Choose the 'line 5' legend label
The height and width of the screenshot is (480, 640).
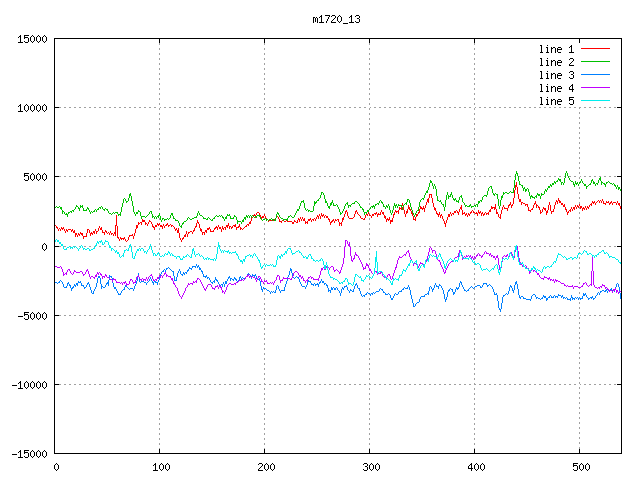coord(557,101)
